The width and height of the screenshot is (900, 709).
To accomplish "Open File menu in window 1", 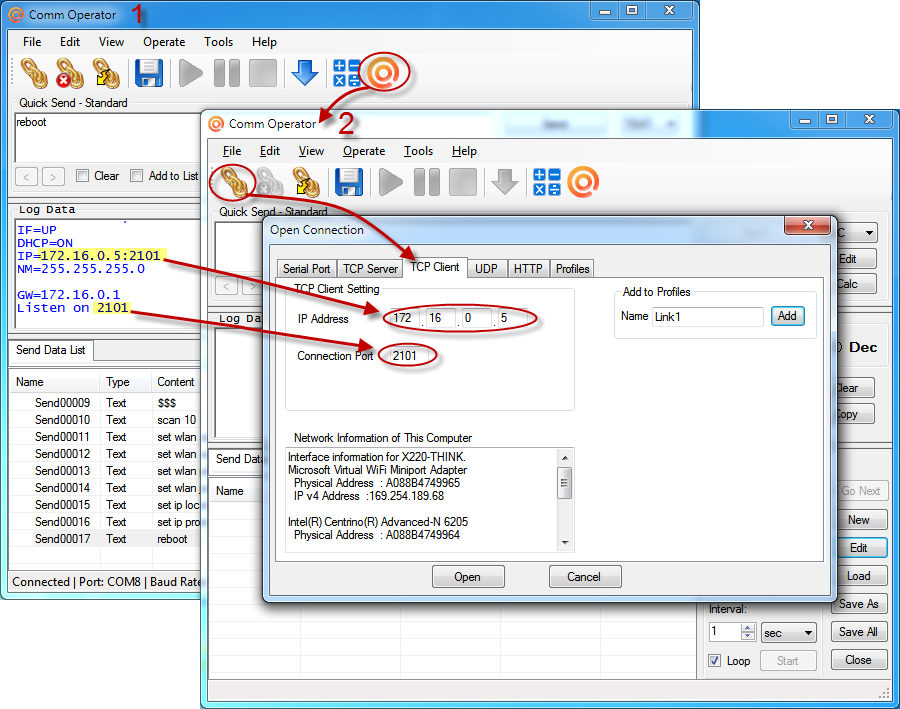I will (32, 42).
